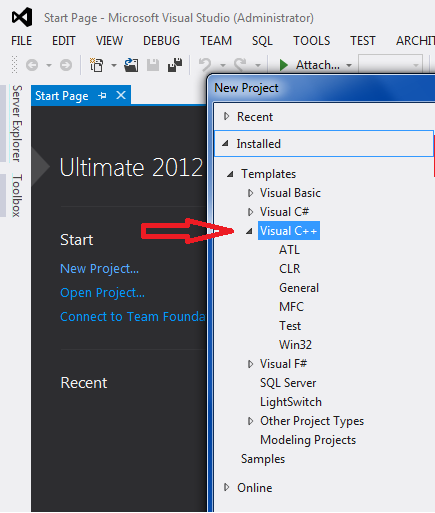Click the Open Project... link
The height and width of the screenshot is (513, 435).
tap(102, 293)
